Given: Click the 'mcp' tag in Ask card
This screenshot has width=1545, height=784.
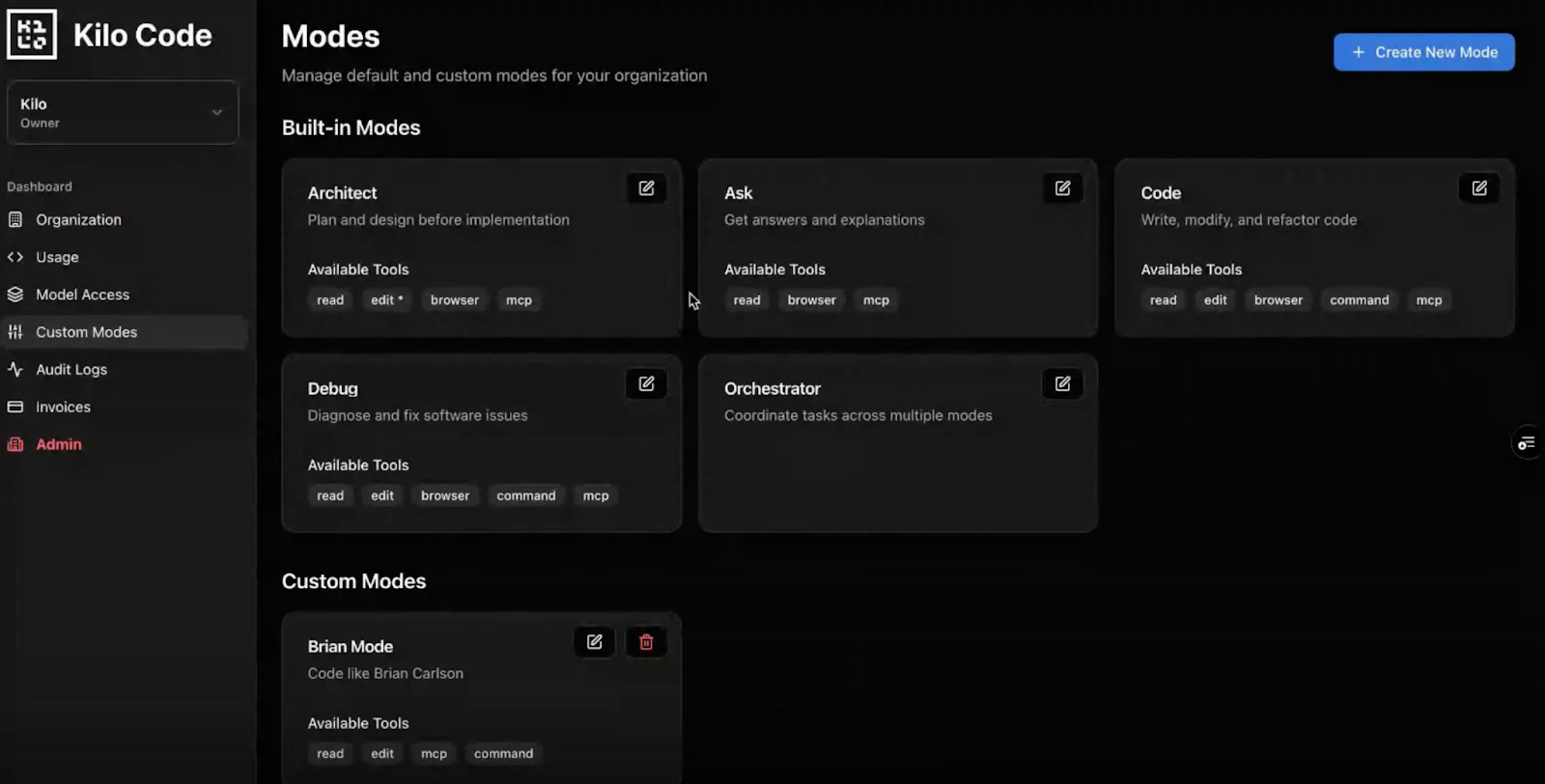Looking at the screenshot, I should tap(876, 300).
